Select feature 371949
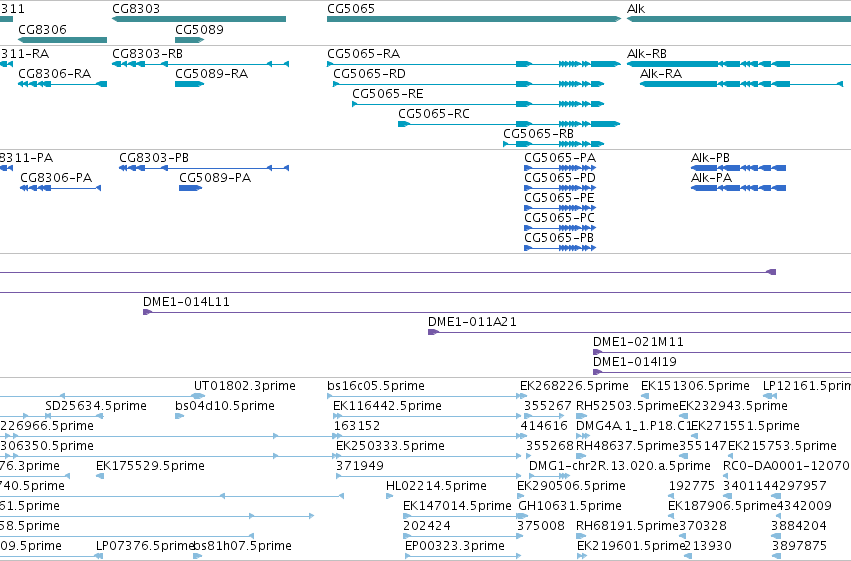The image size is (851, 561). pos(359,466)
